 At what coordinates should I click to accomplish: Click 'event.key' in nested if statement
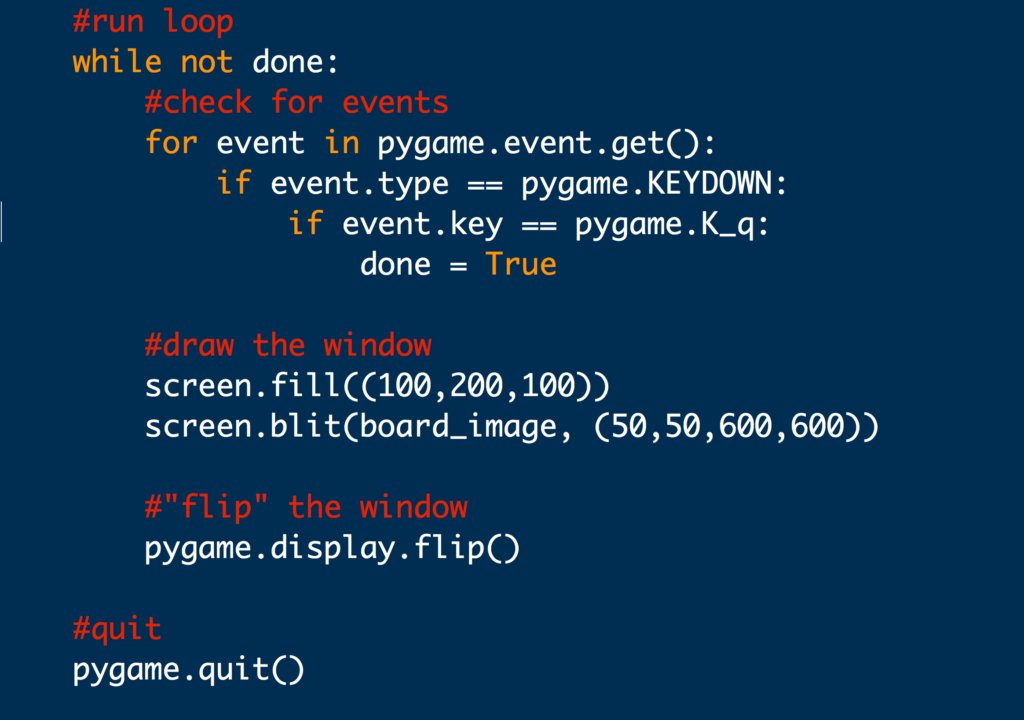coord(423,225)
